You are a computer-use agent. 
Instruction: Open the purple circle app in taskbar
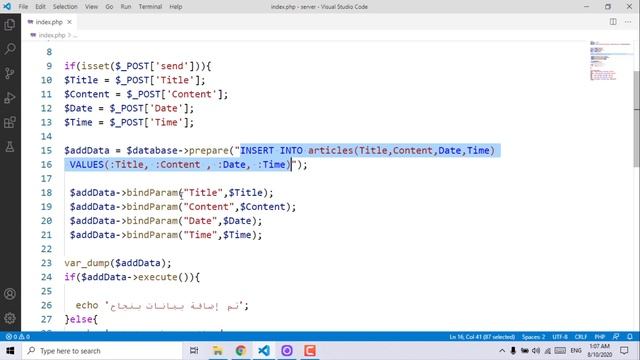[x=287, y=351]
